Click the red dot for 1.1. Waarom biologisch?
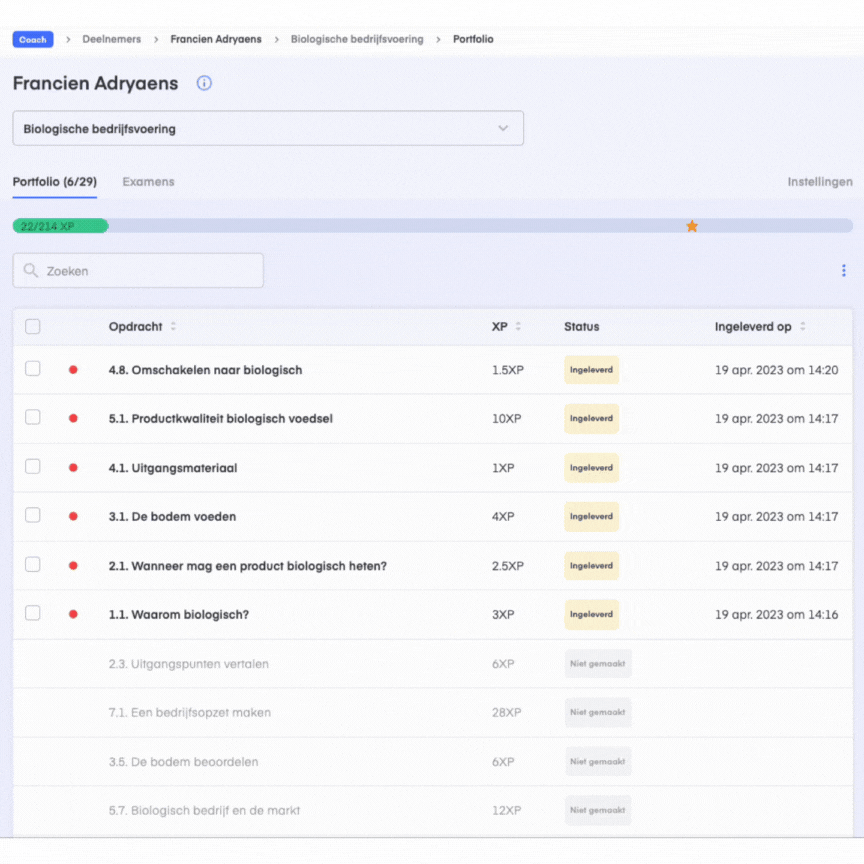The image size is (864, 864). pos(73,614)
